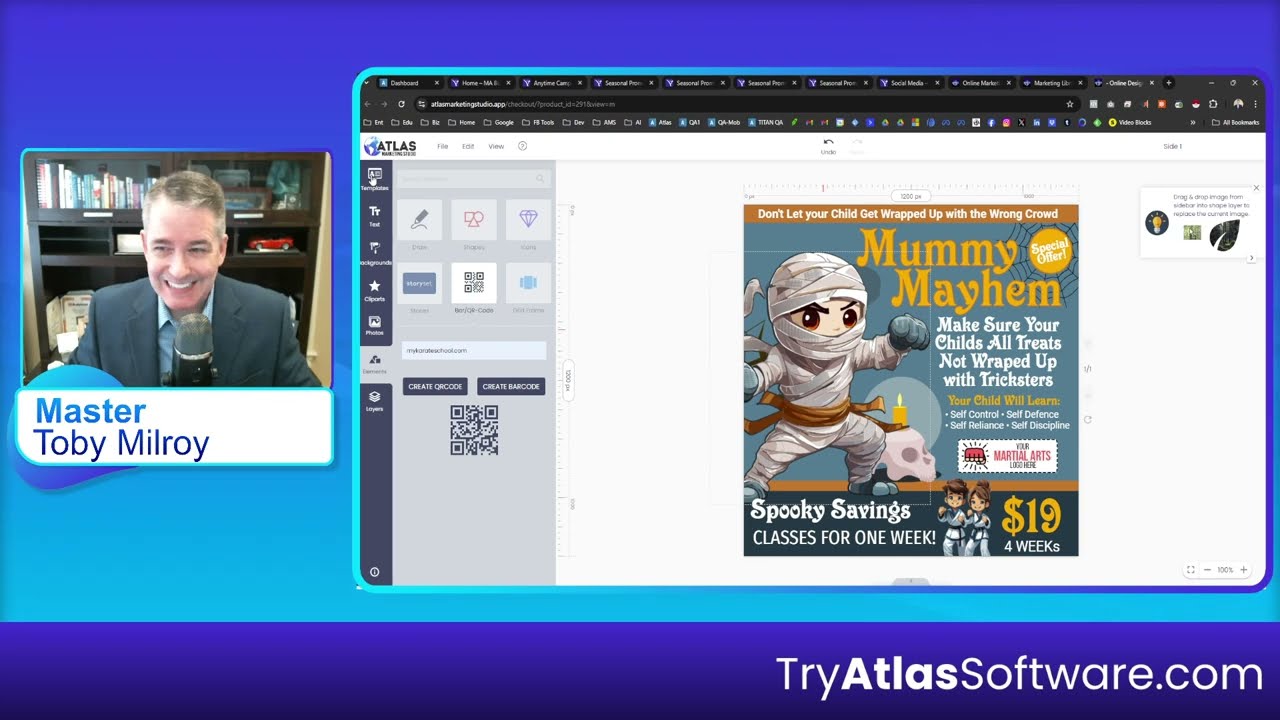Click the URL field with mykarateschool.com
This screenshot has width=1280, height=720.
(x=474, y=350)
